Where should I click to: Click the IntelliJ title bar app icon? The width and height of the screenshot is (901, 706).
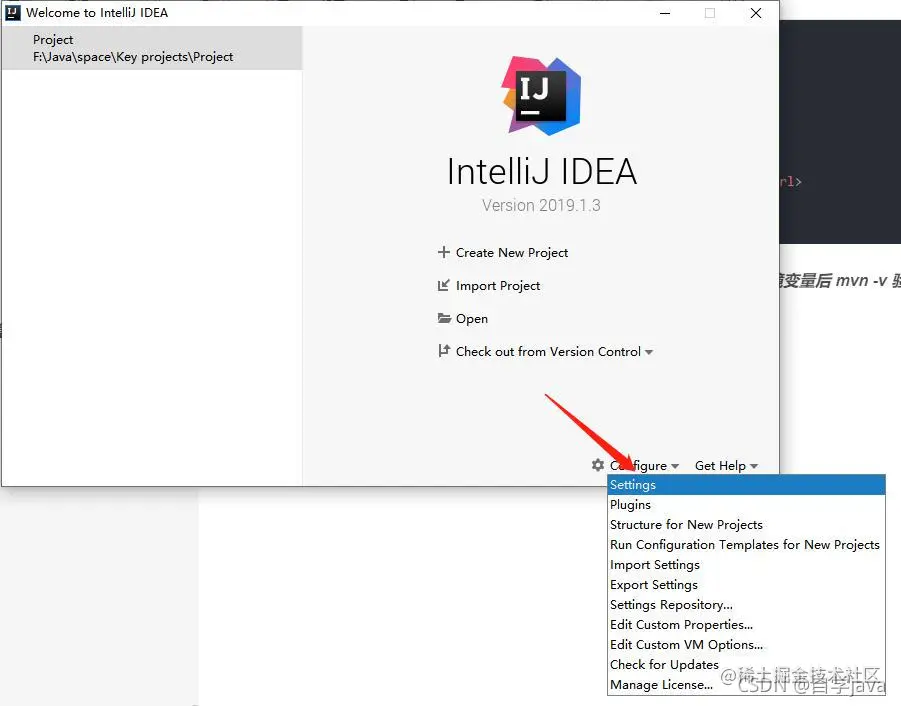pyautogui.click(x=13, y=13)
